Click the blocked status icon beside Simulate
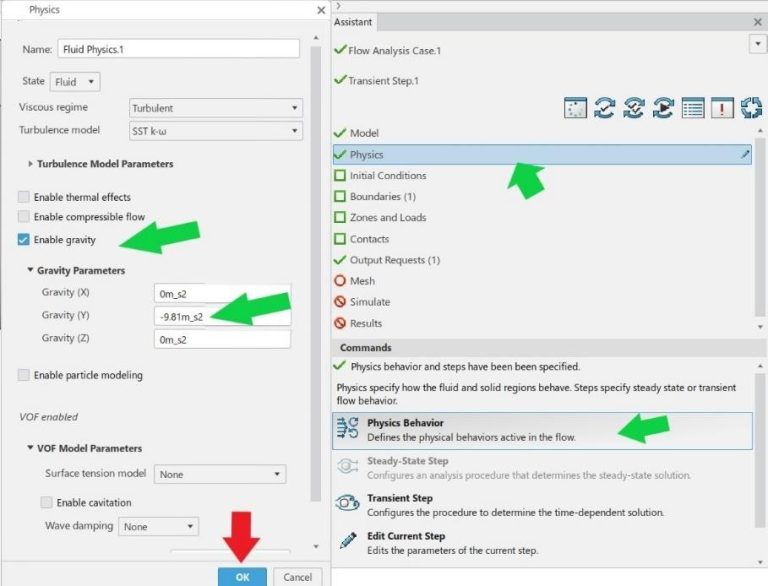Screen dimensions: 768x586 (340, 302)
